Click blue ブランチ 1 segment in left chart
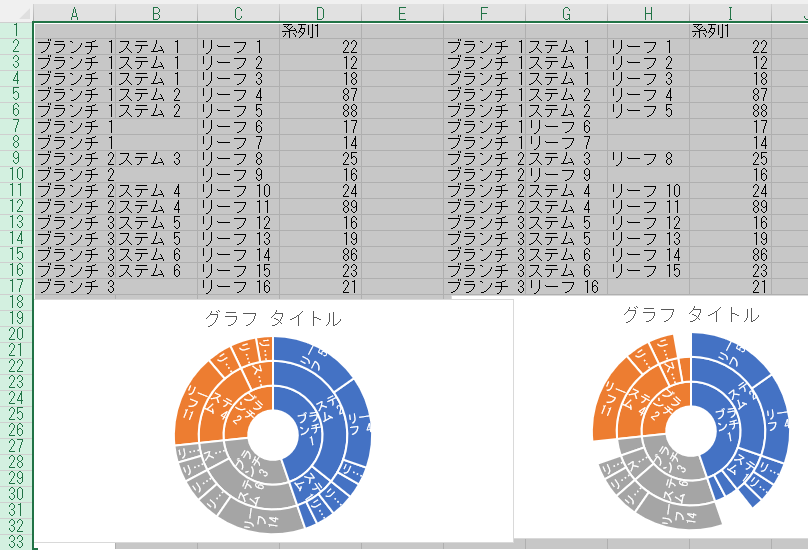 309,430
